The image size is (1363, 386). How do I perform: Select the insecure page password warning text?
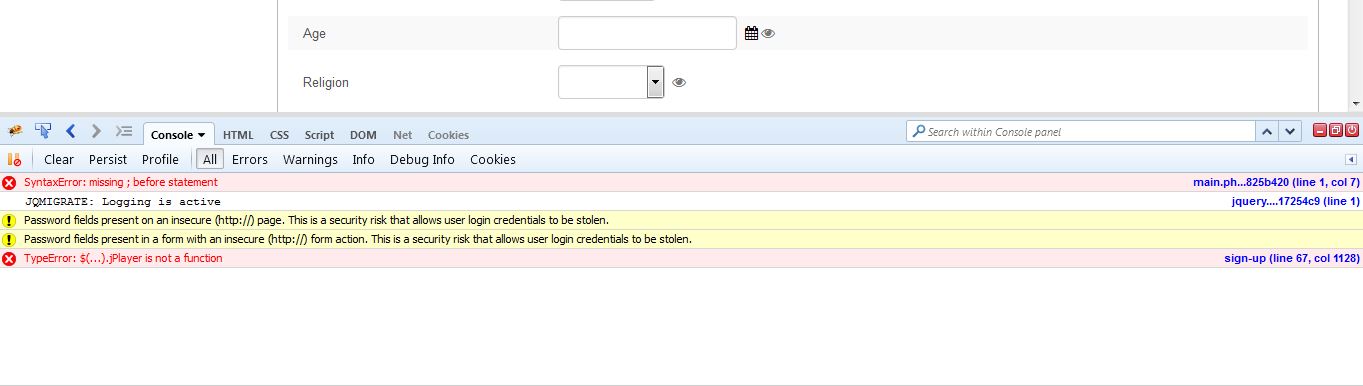316,220
